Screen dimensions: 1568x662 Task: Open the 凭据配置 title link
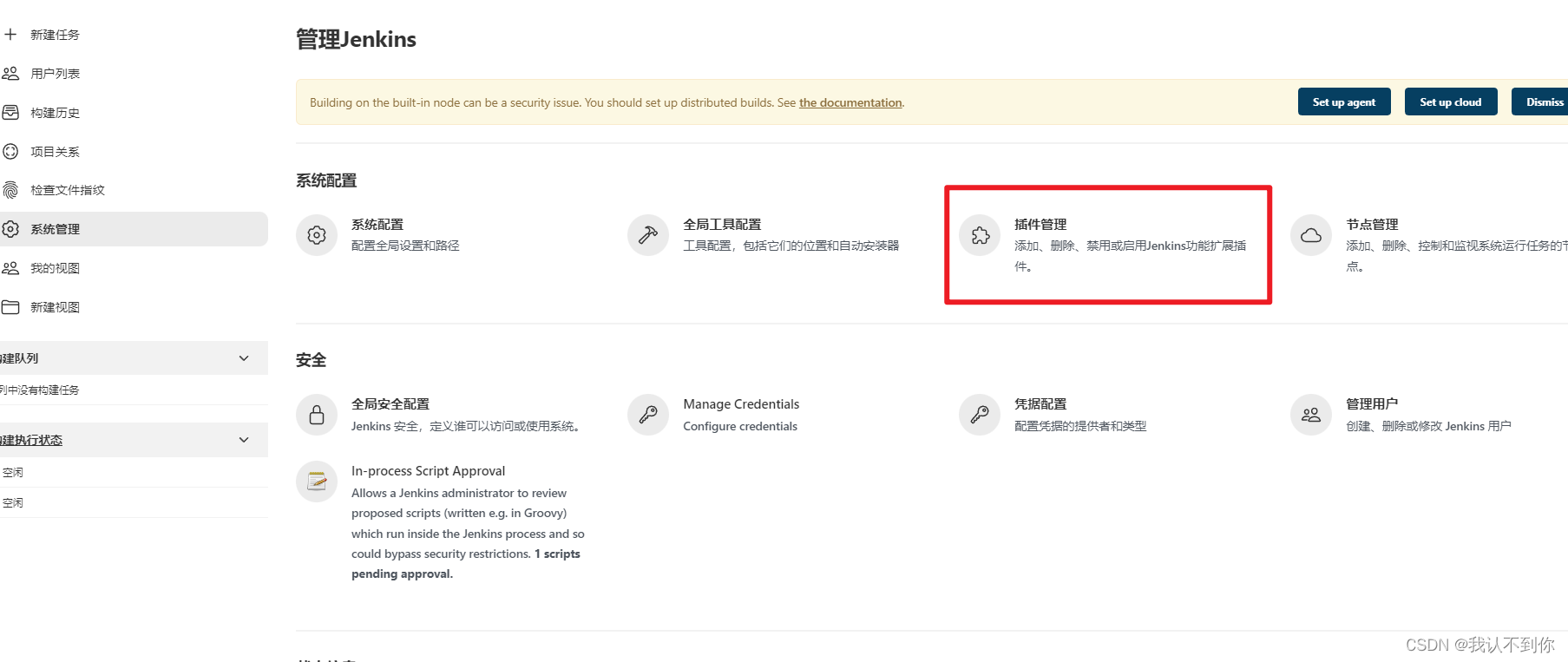click(x=1040, y=404)
